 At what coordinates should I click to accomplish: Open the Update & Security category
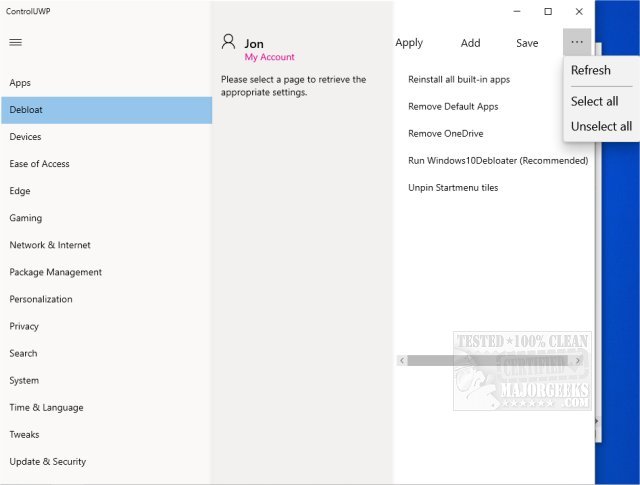coord(48,462)
